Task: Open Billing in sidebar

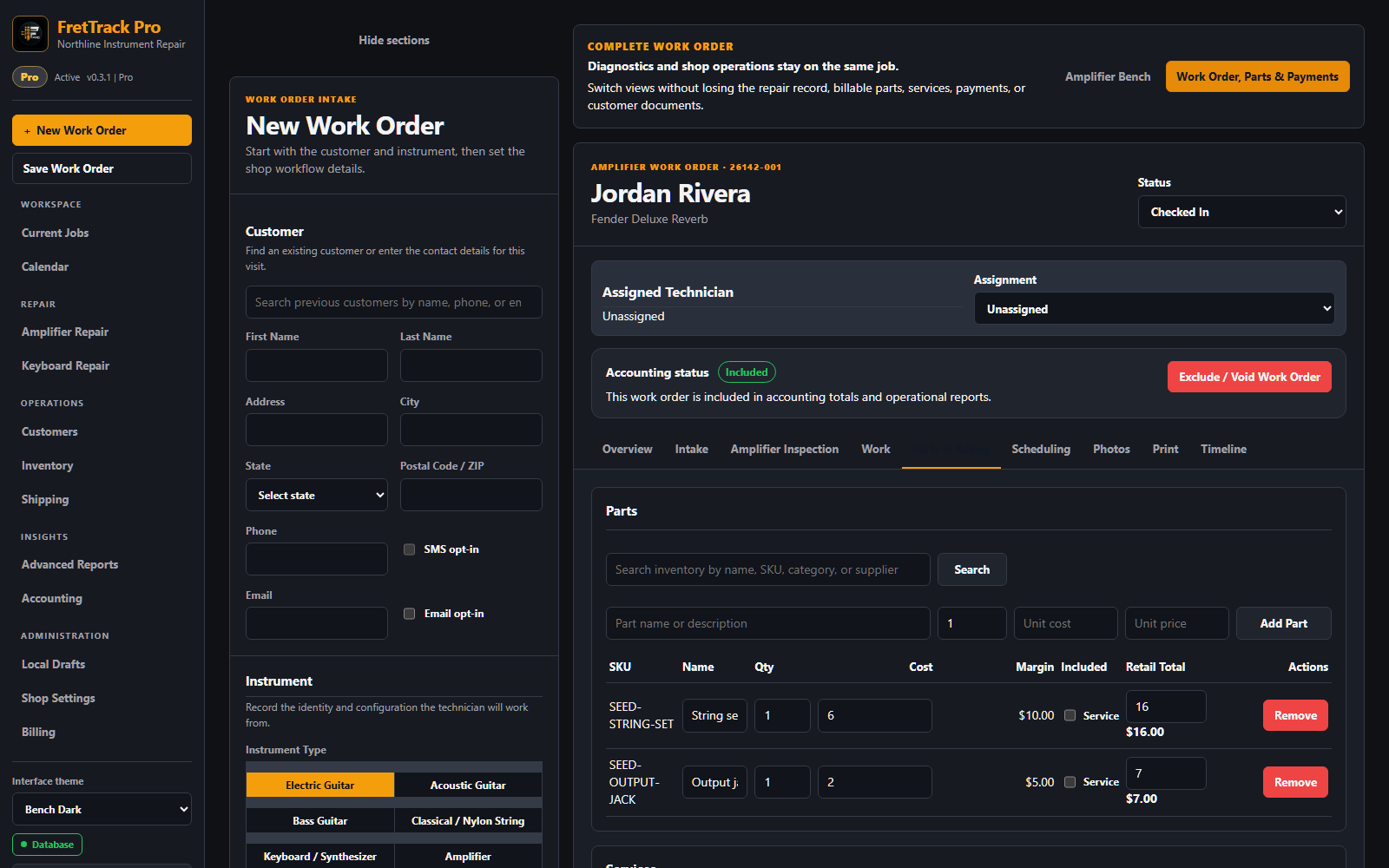Action: [x=38, y=732]
